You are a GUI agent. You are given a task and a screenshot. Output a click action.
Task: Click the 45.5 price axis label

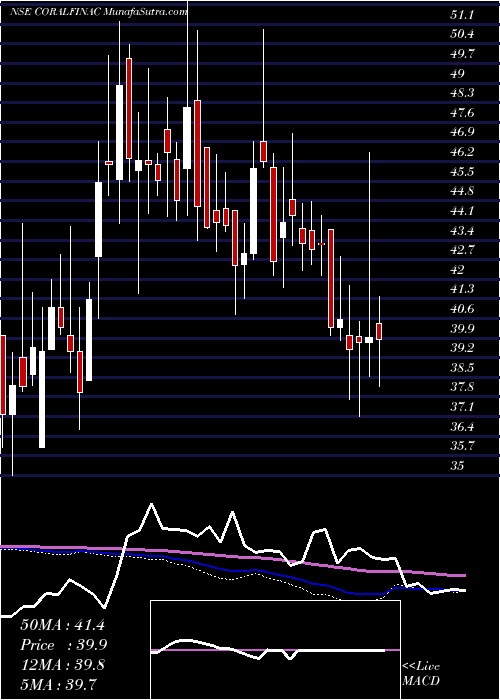pos(462,171)
